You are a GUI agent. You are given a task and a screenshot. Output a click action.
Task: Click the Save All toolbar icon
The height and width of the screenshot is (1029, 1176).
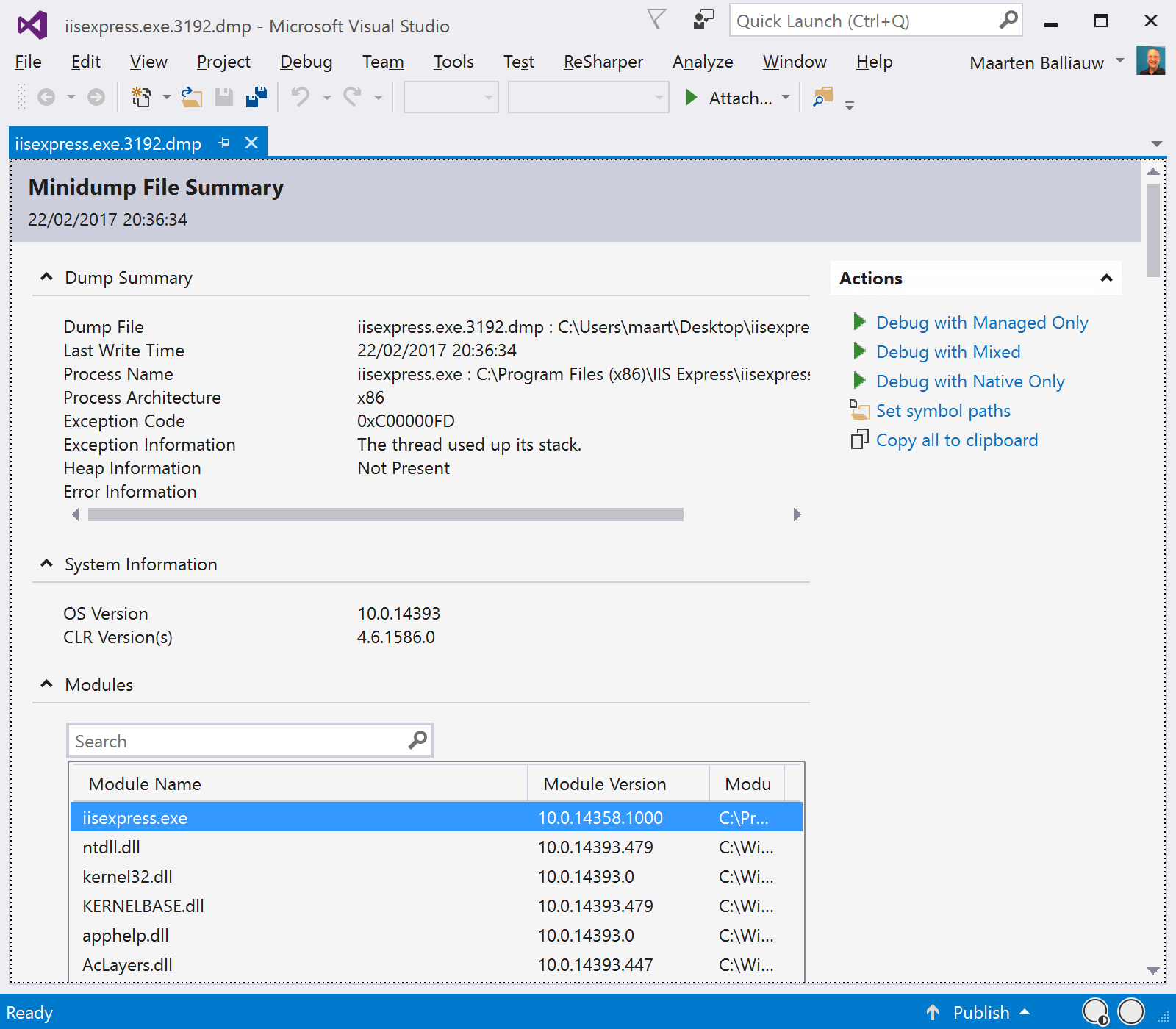point(257,97)
